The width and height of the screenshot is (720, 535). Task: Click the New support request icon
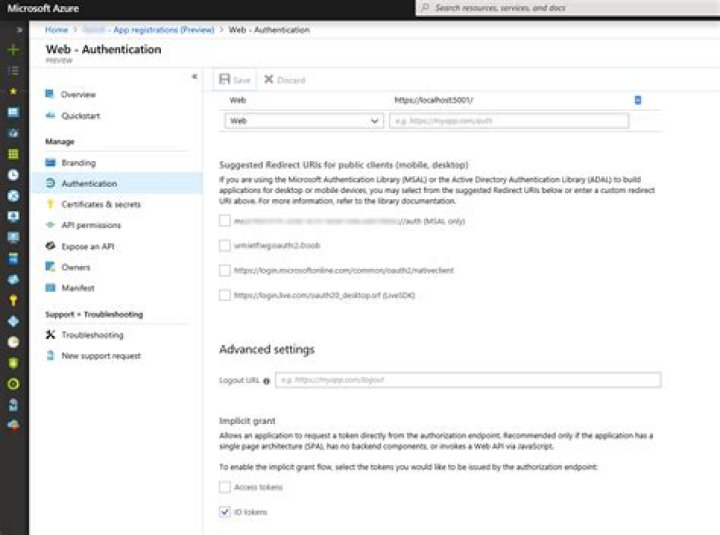(51, 355)
